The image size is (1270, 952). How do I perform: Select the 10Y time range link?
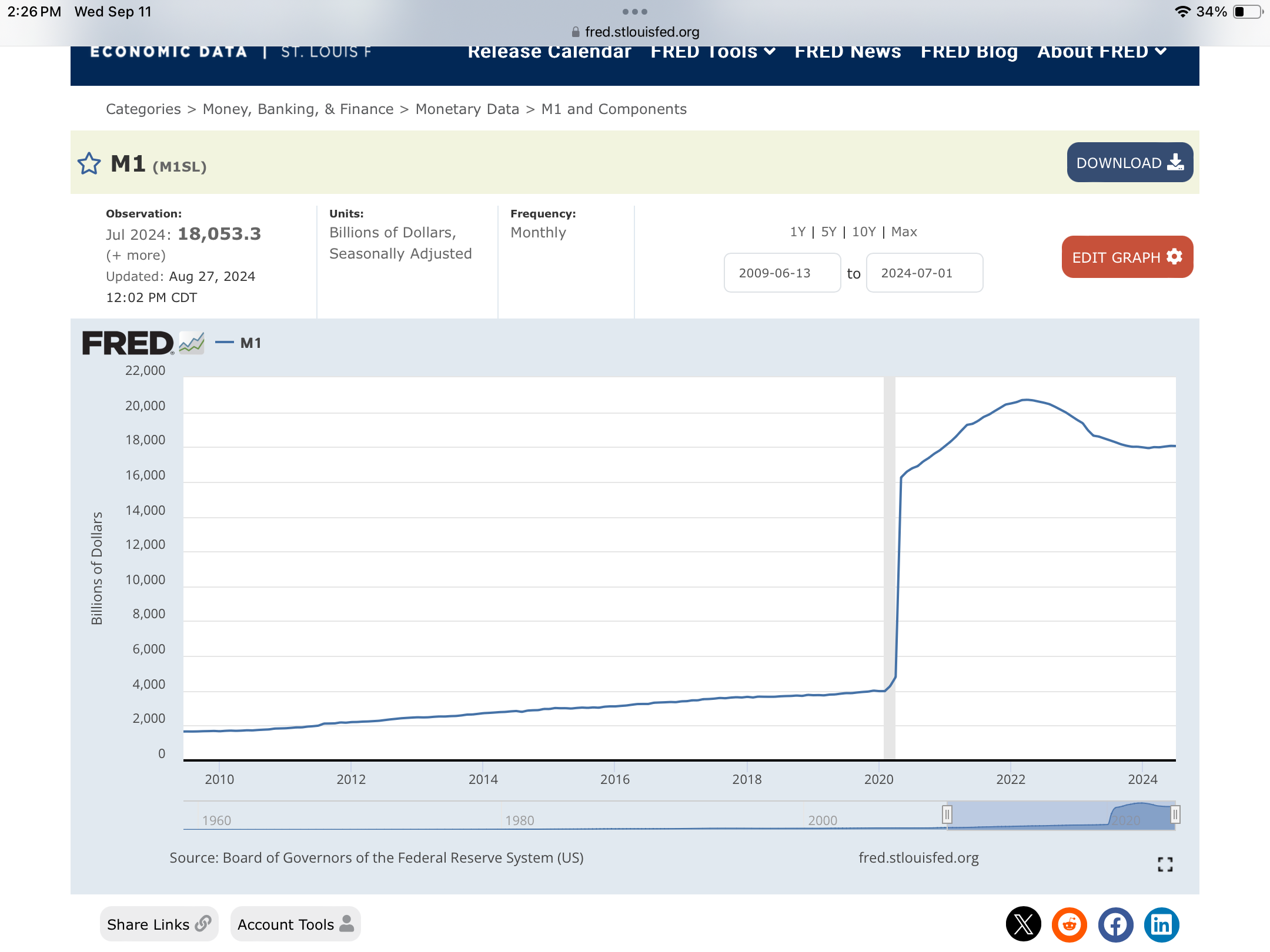tap(864, 232)
